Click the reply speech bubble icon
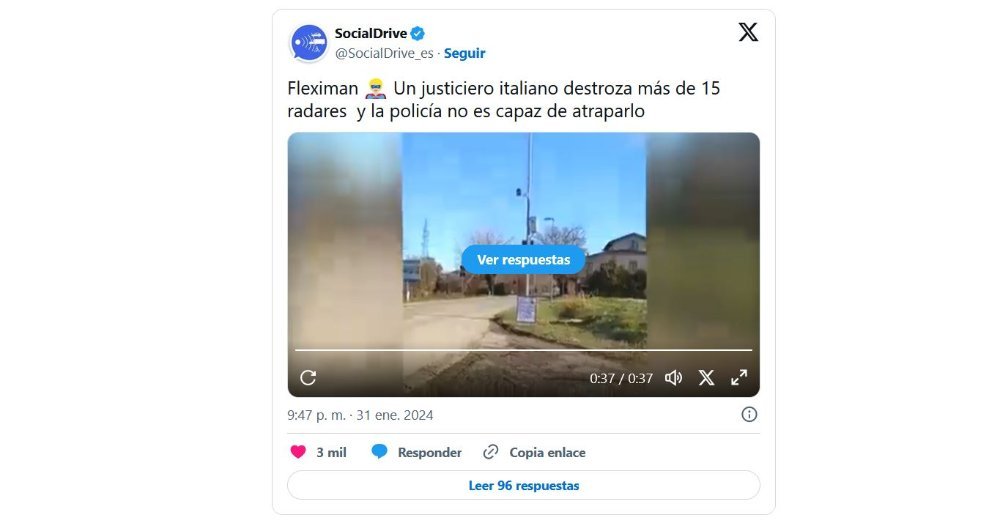 [x=379, y=452]
